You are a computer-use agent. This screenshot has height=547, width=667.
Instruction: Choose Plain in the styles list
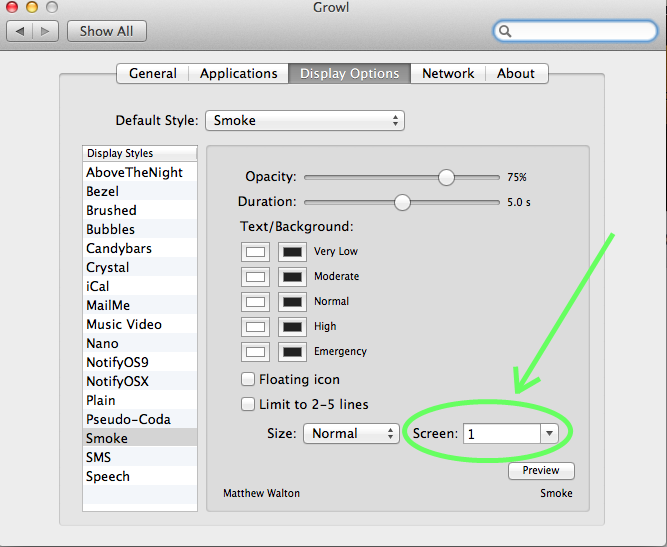tap(140, 400)
